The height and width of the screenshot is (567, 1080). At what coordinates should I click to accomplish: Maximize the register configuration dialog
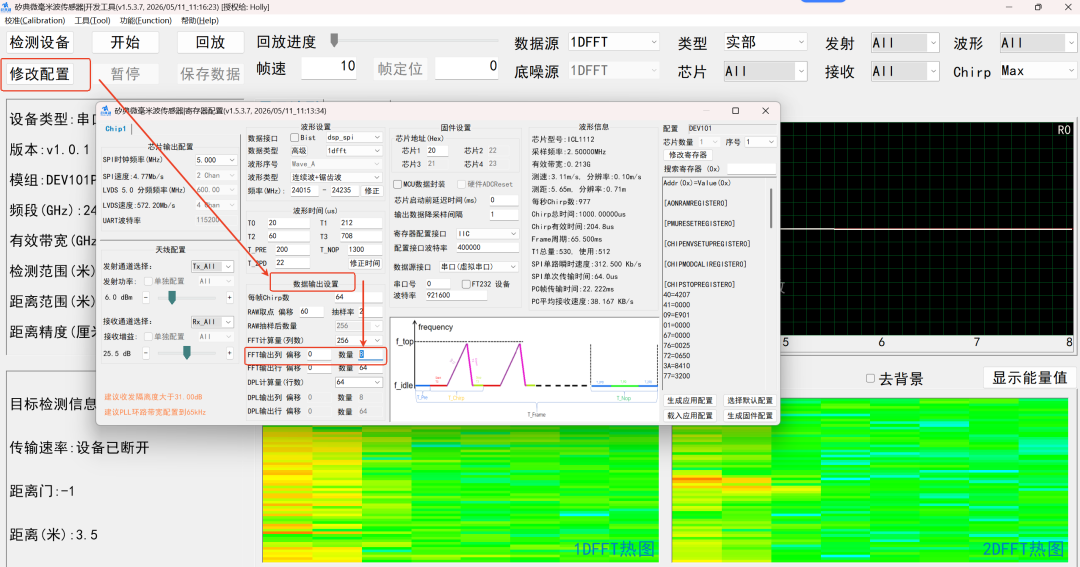[x=736, y=110]
